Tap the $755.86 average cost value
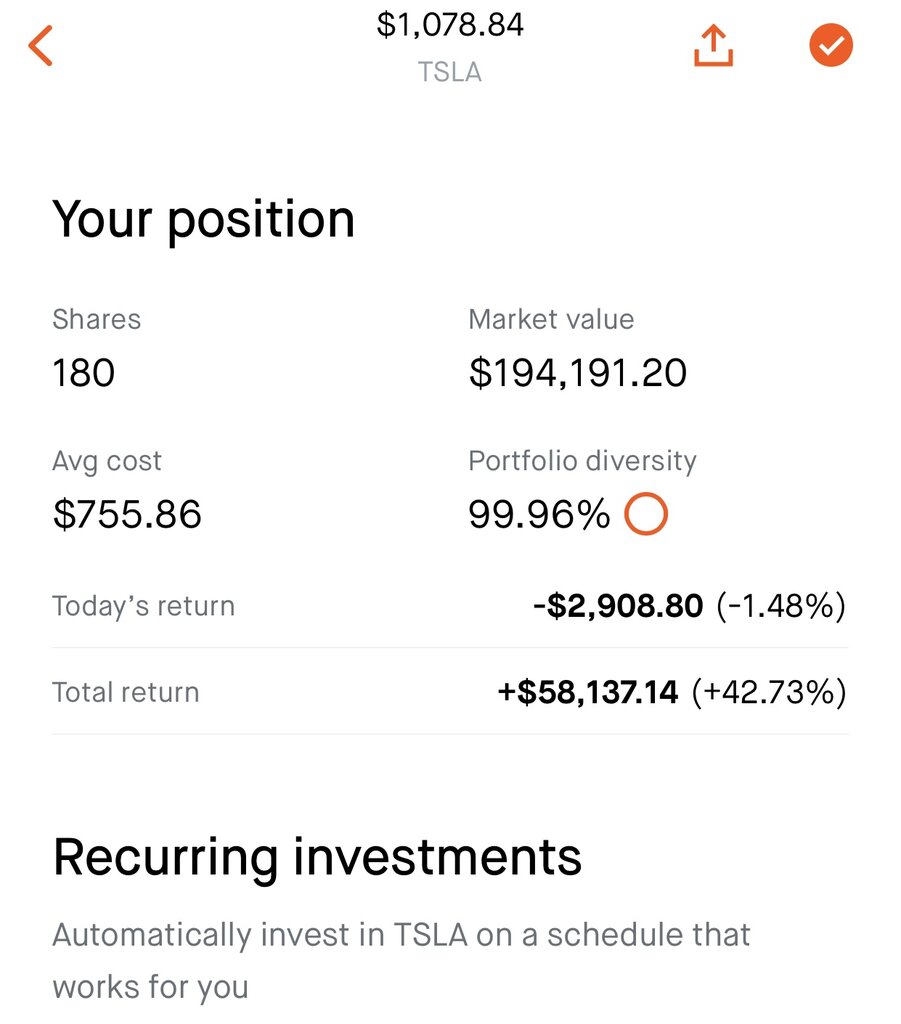The width and height of the screenshot is (901, 1024). 127,514
